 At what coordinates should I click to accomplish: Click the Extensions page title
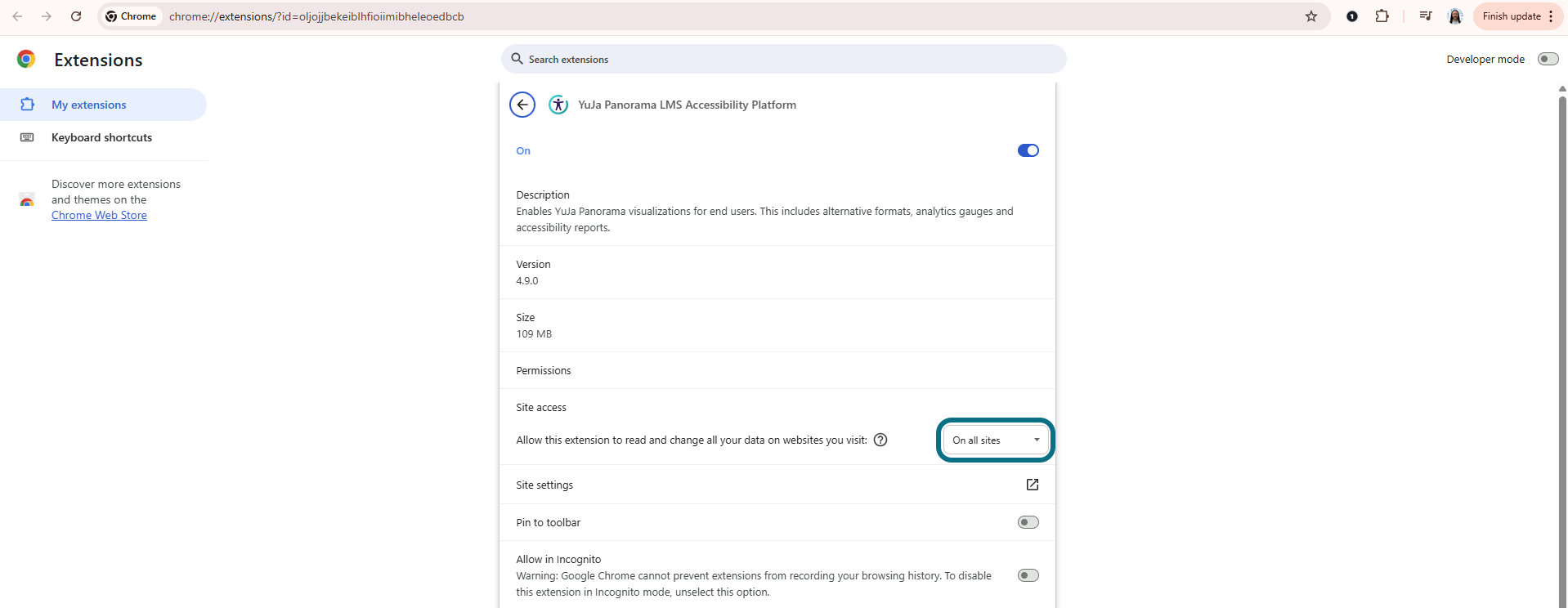point(98,60)
